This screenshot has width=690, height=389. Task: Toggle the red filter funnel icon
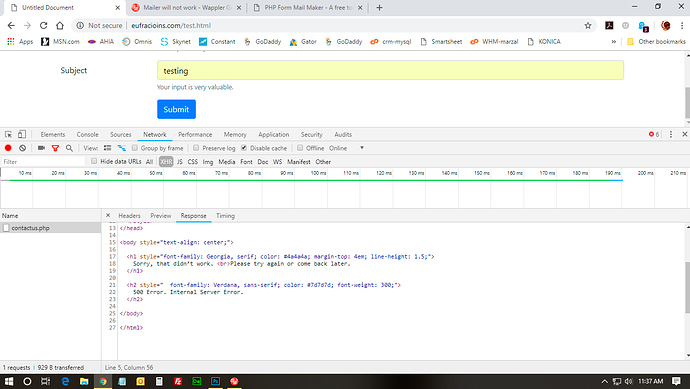[x=55, y=148]
